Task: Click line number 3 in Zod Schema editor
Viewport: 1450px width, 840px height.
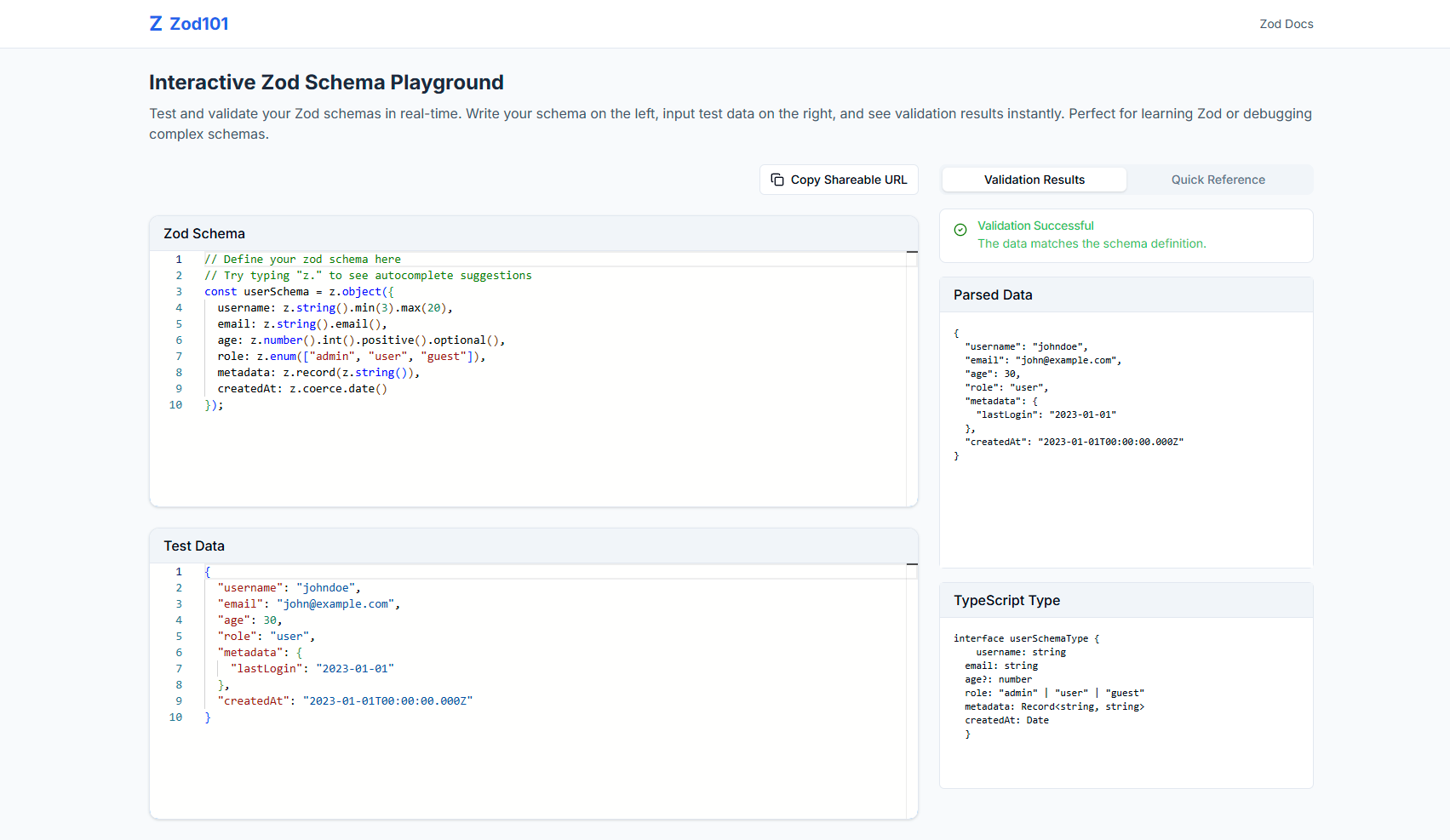Action: (x=179, y=292)
